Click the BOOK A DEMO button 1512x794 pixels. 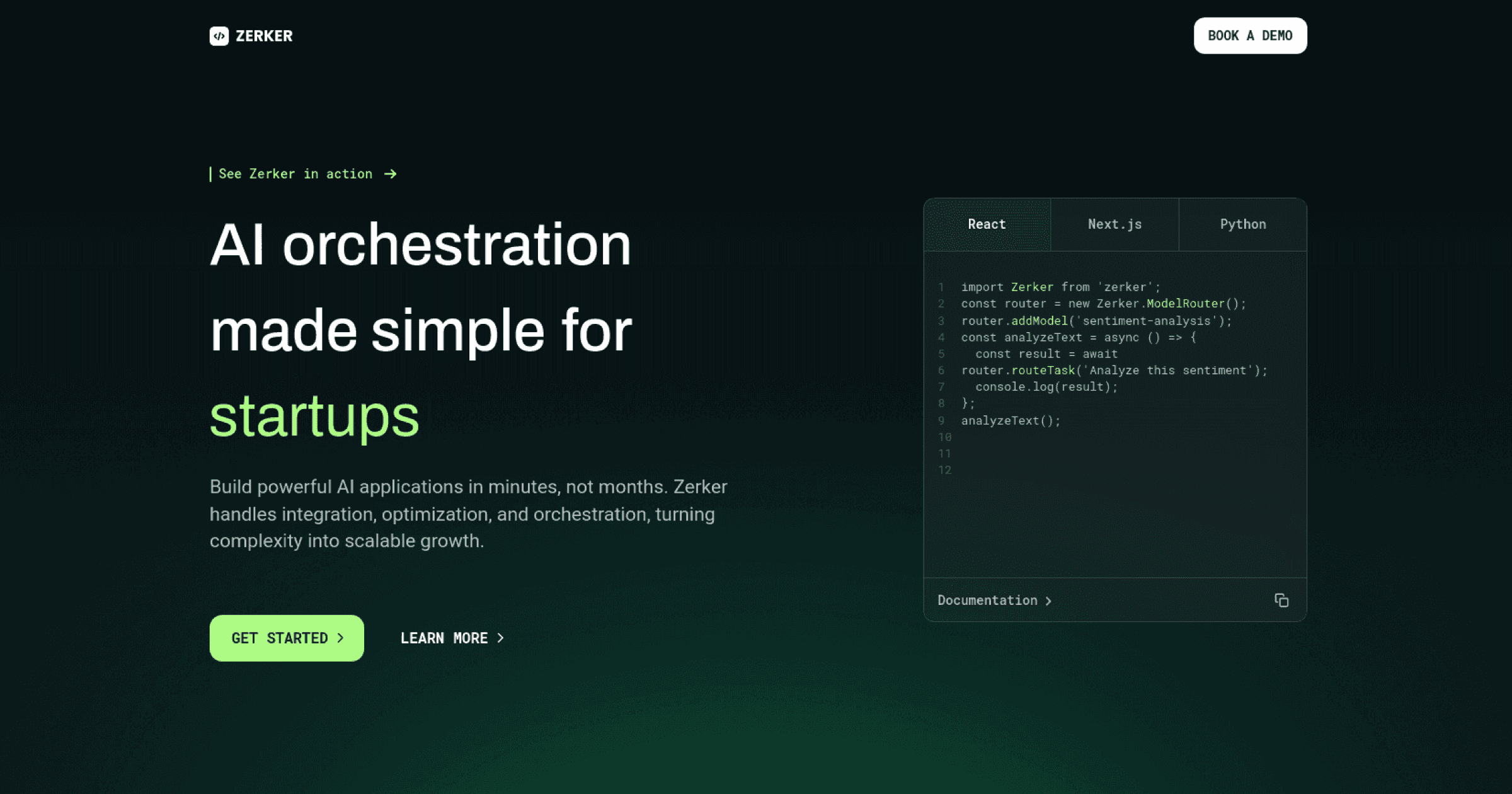[x=1251, y=36]
